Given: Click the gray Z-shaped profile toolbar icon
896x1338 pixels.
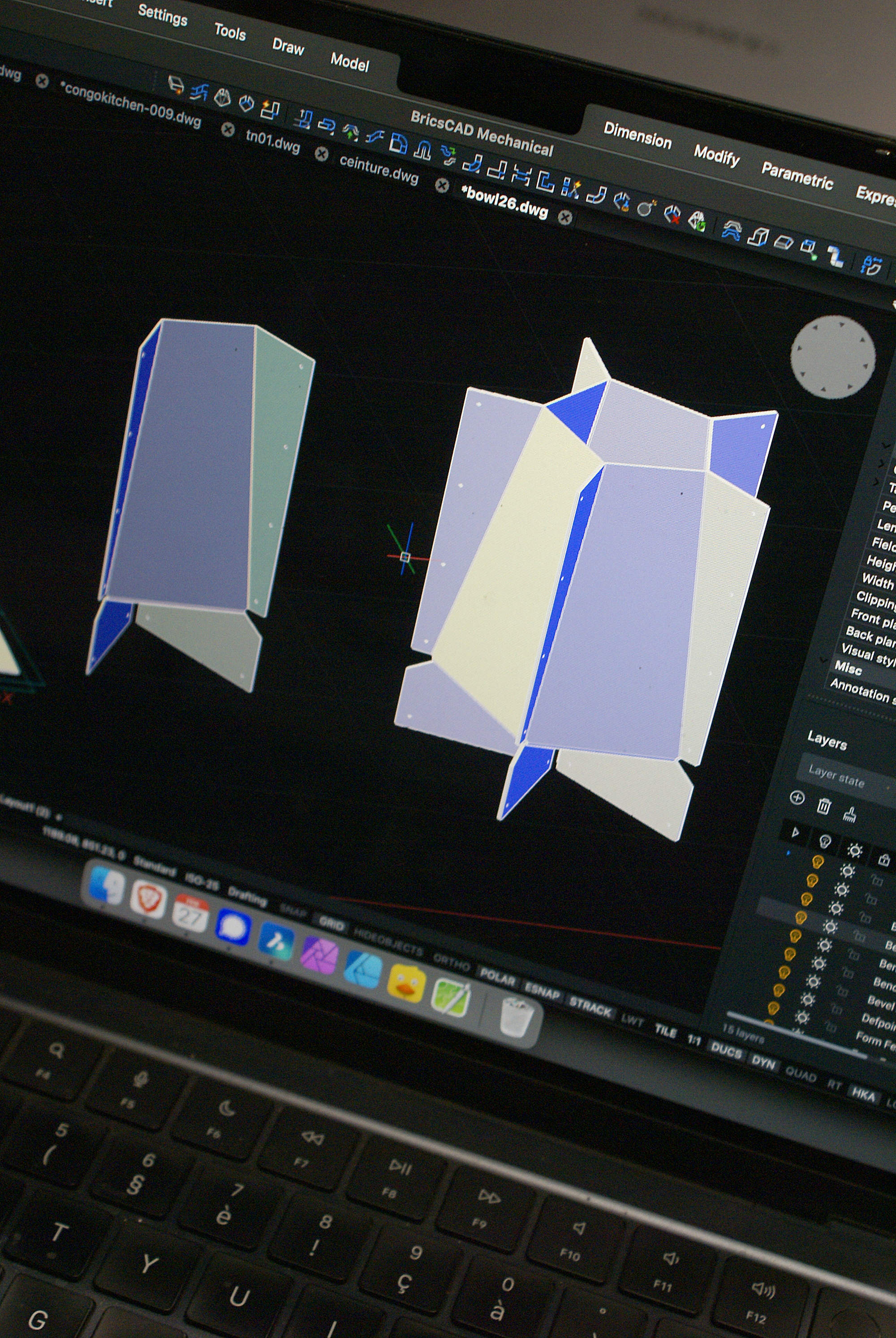Looking at the screenshot, I should click(x=835, y=256).
